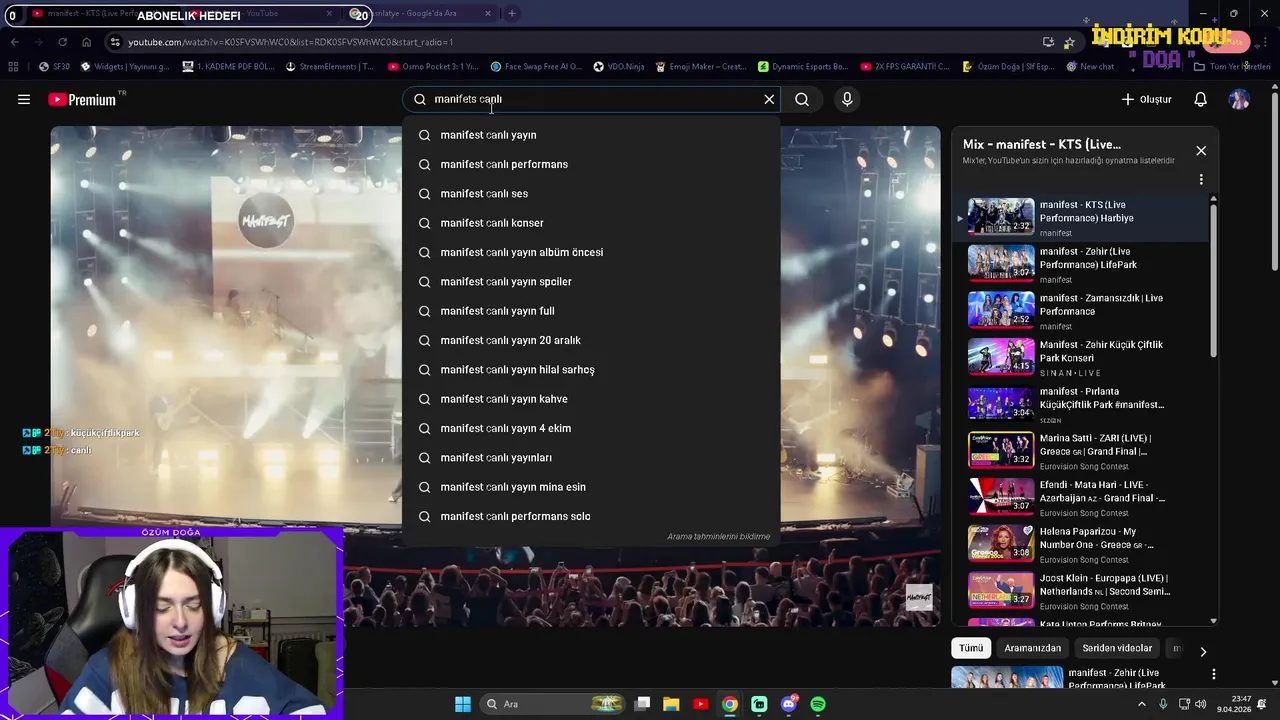This screenshot has height=720, width=1280.
Task: Open the Chrome new tab plus button
Action: [512, 13]
